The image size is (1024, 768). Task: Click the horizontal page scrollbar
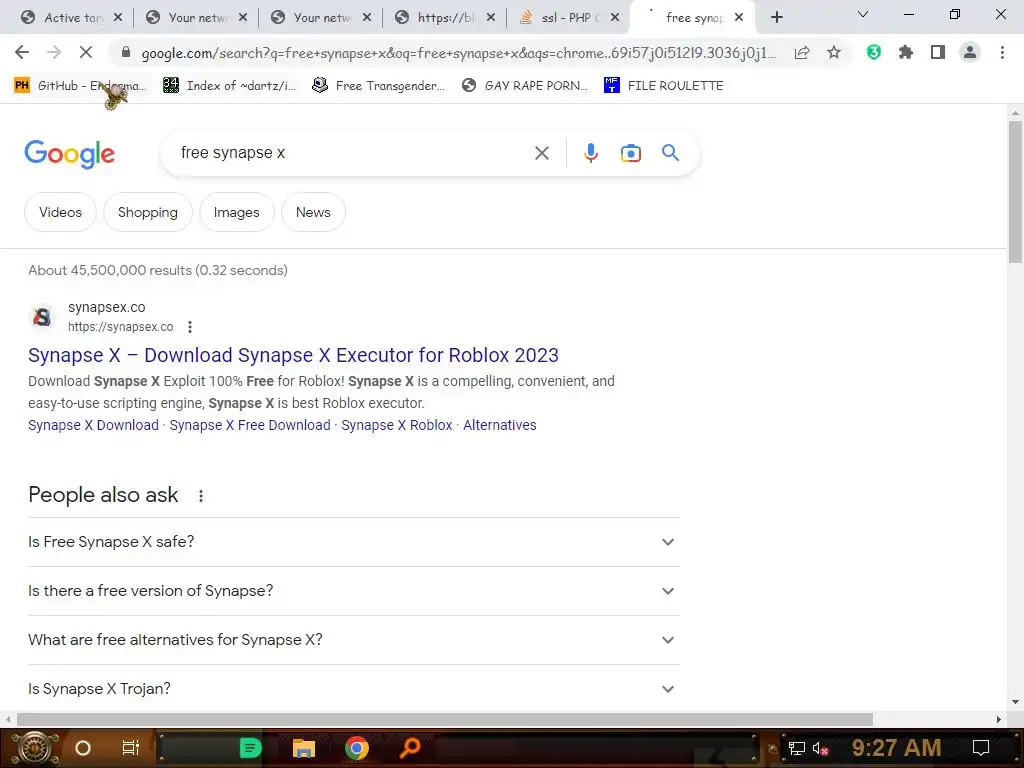point(445,719)
